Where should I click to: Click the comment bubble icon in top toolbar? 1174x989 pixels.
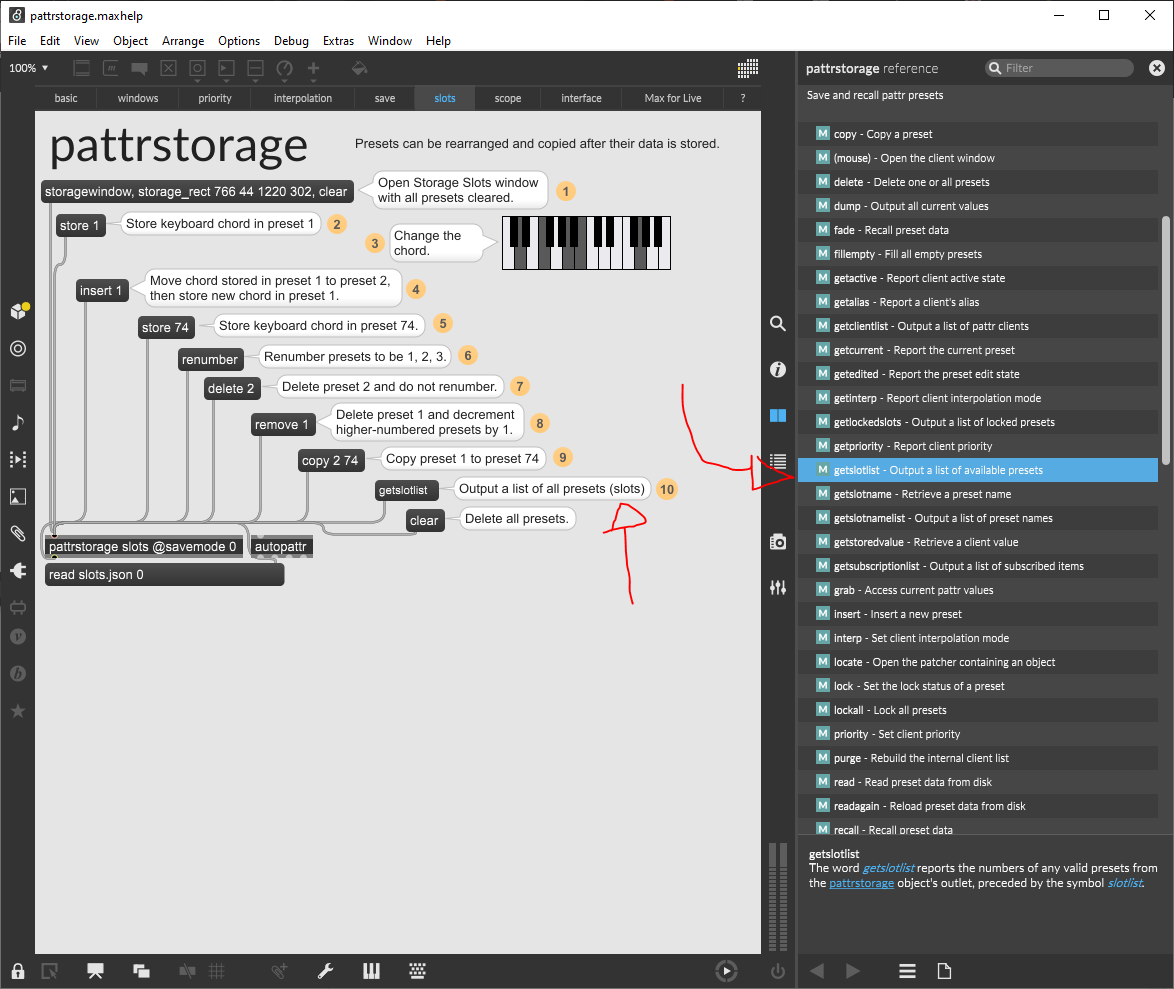[x=139, y=68]
